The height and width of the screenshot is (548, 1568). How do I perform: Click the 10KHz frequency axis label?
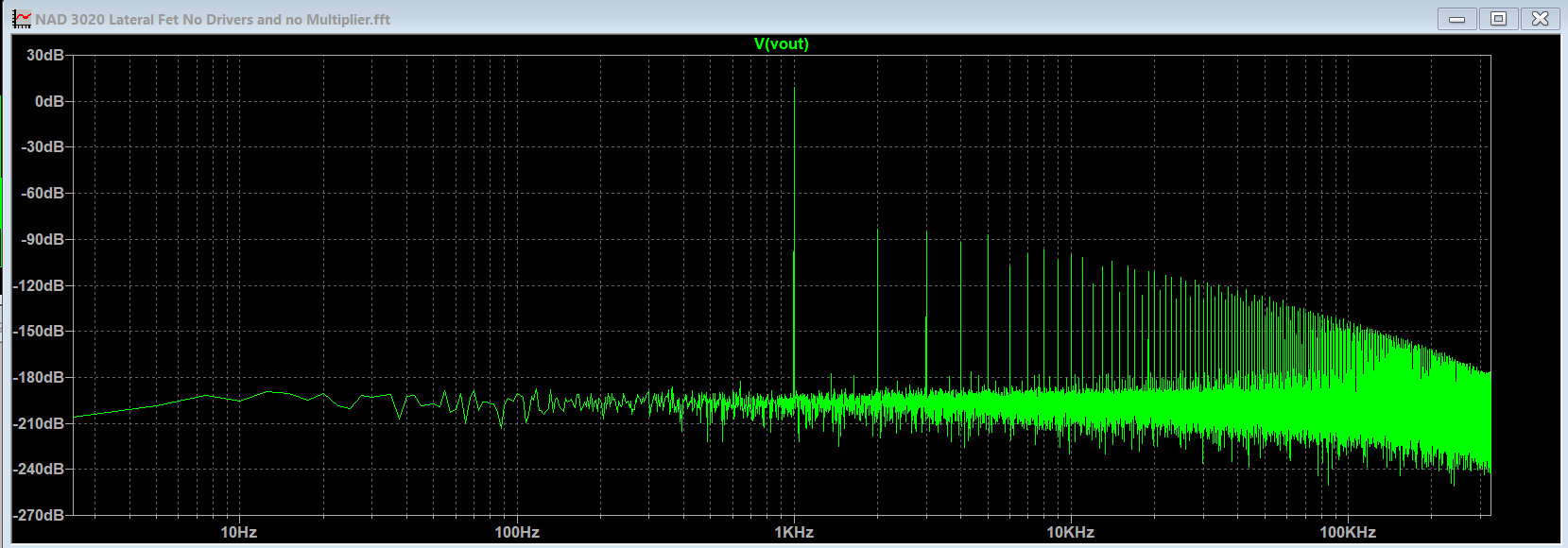(x=1071, y=532)
